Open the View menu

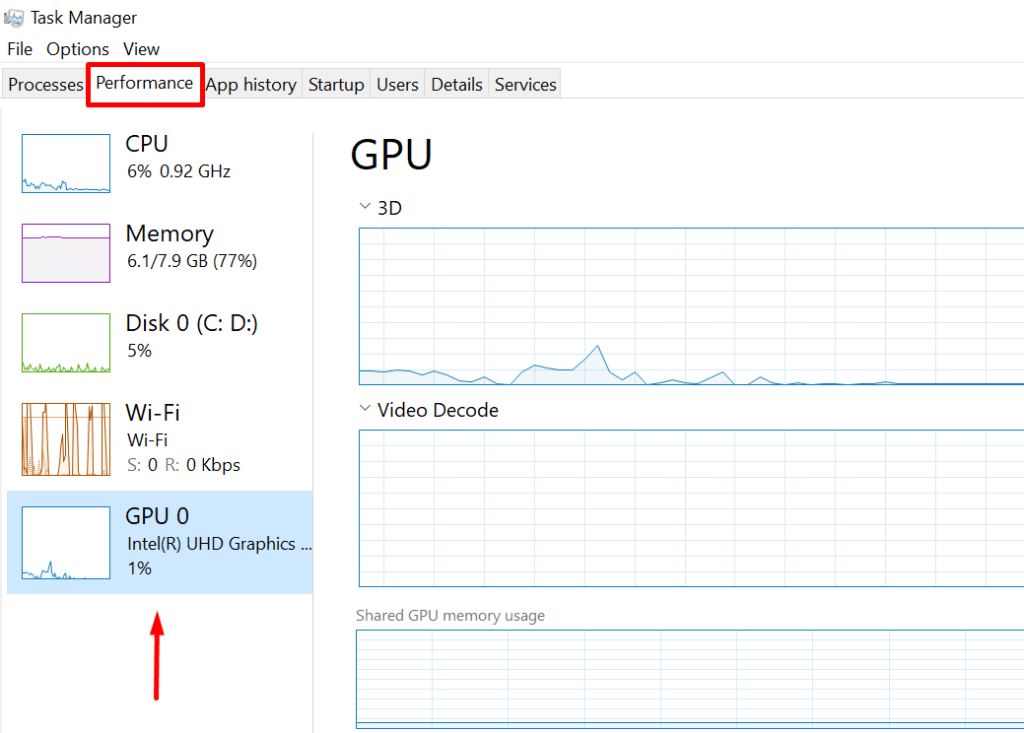[141, 49]
